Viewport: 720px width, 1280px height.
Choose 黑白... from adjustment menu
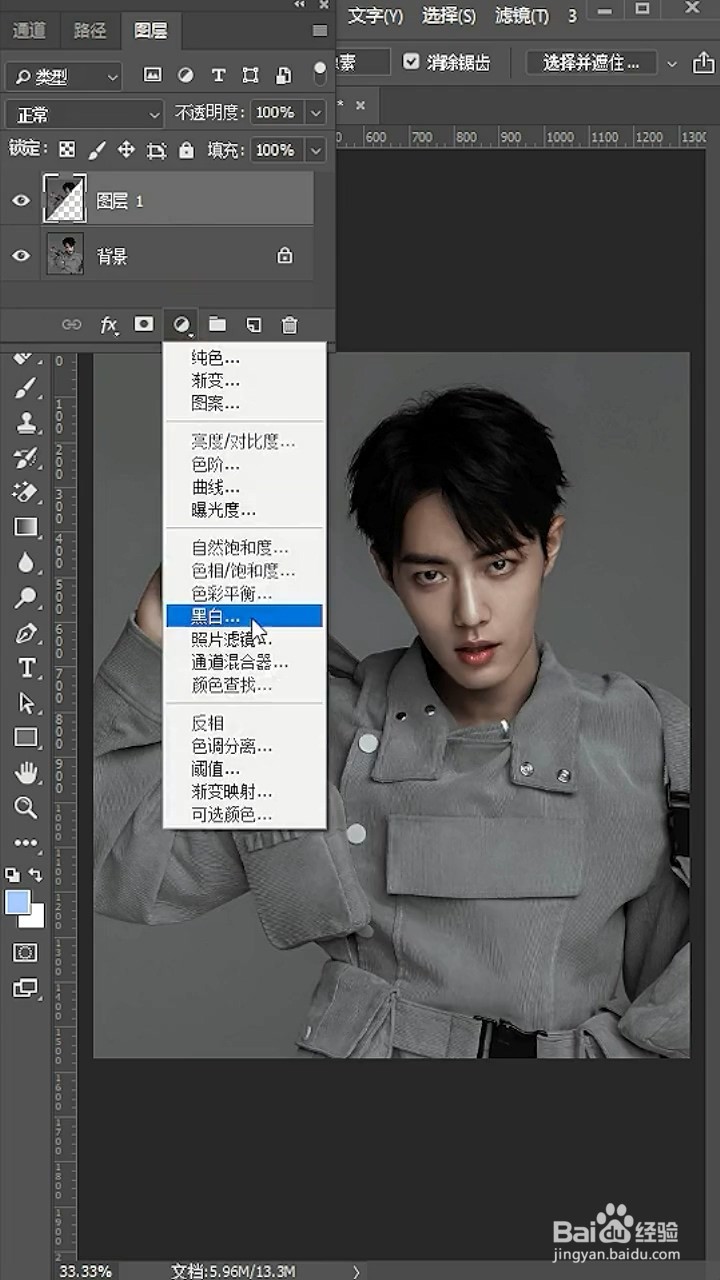pyautogui.click(x=244, y=616)
